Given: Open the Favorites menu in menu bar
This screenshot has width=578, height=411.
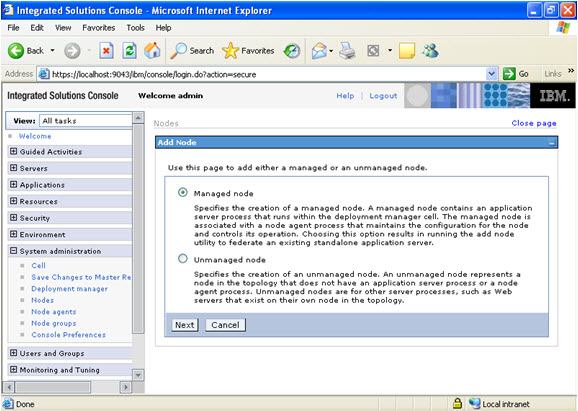Looking at the screenshot, I should pyautogui.click(x=98, y=28).
